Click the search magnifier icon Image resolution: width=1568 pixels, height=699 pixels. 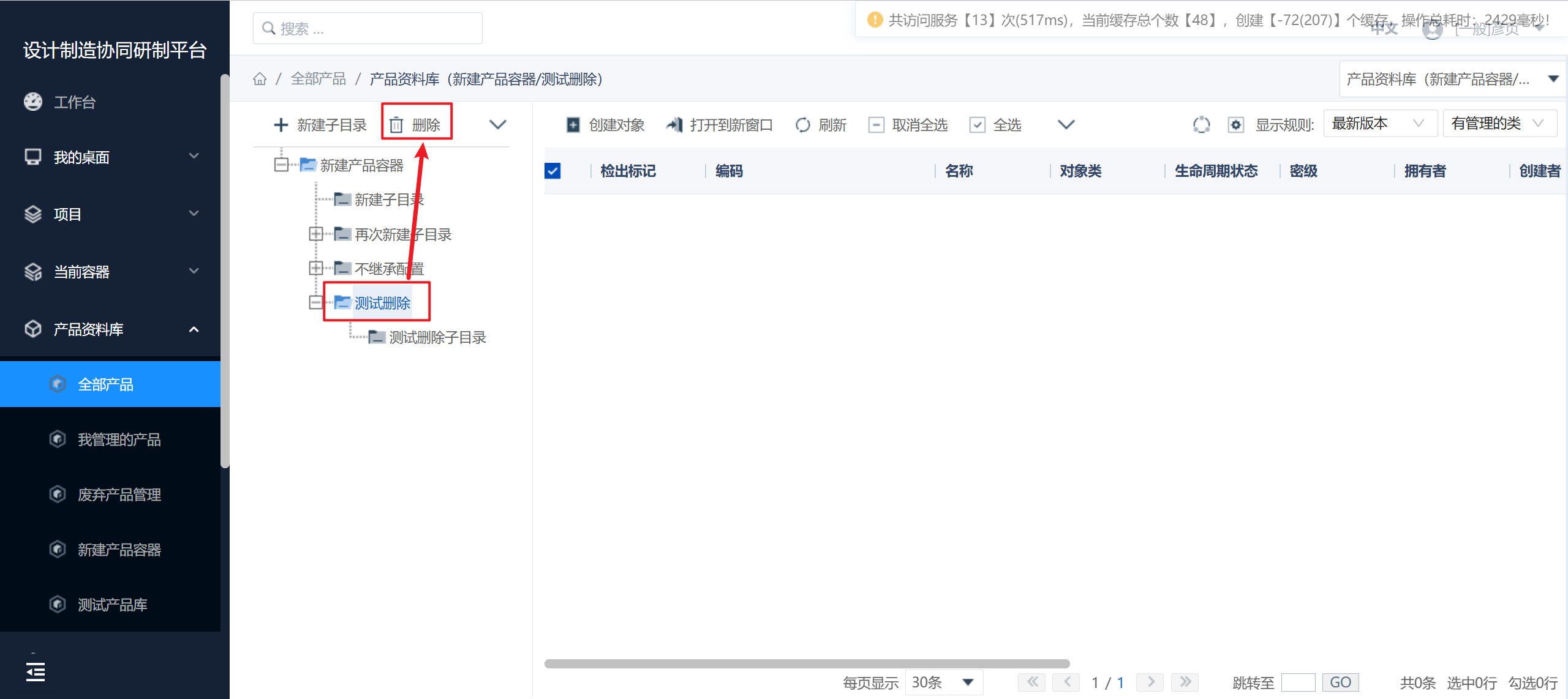click(x=268, y=28)
